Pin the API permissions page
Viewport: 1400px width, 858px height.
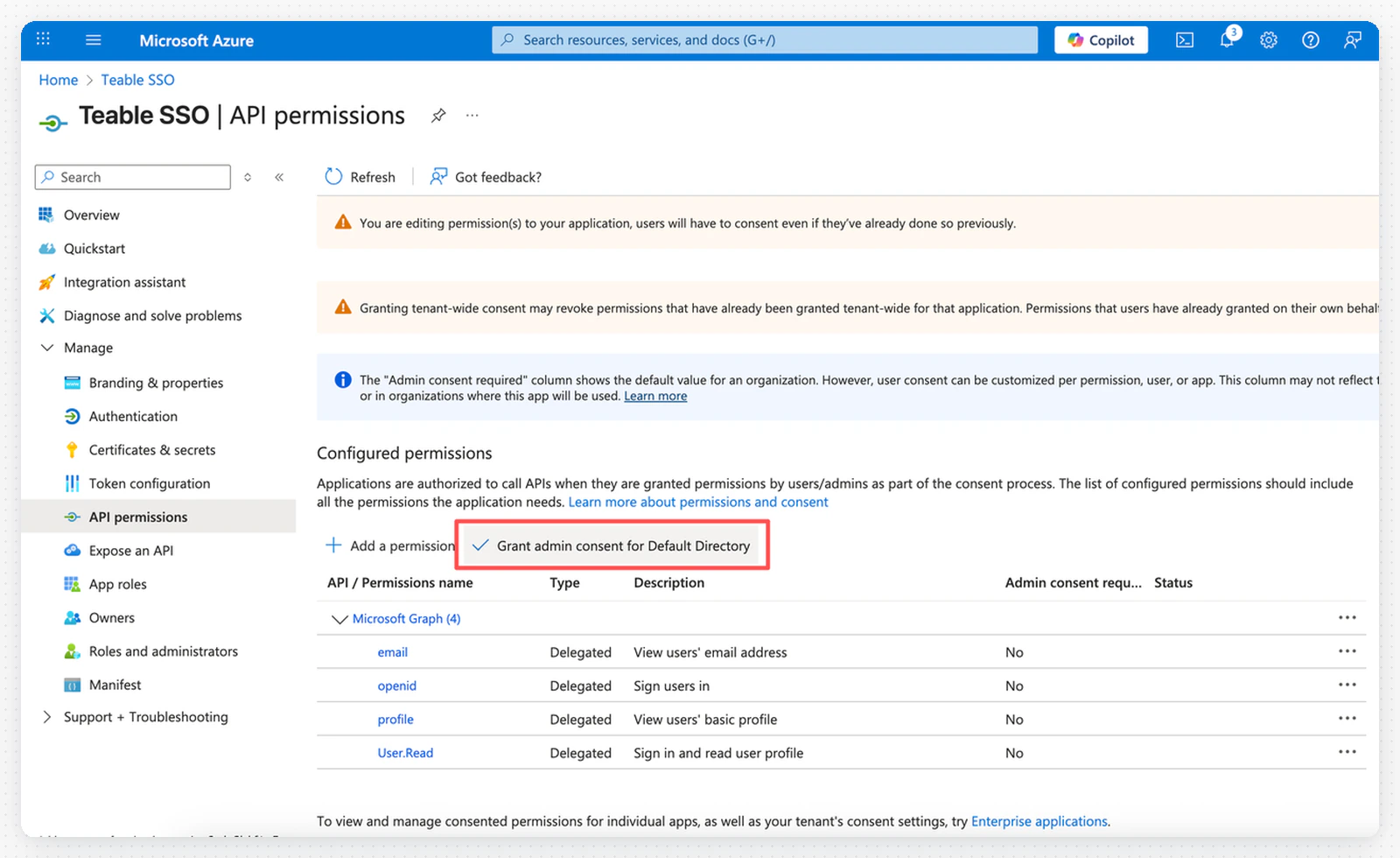[x=438, y=116]
